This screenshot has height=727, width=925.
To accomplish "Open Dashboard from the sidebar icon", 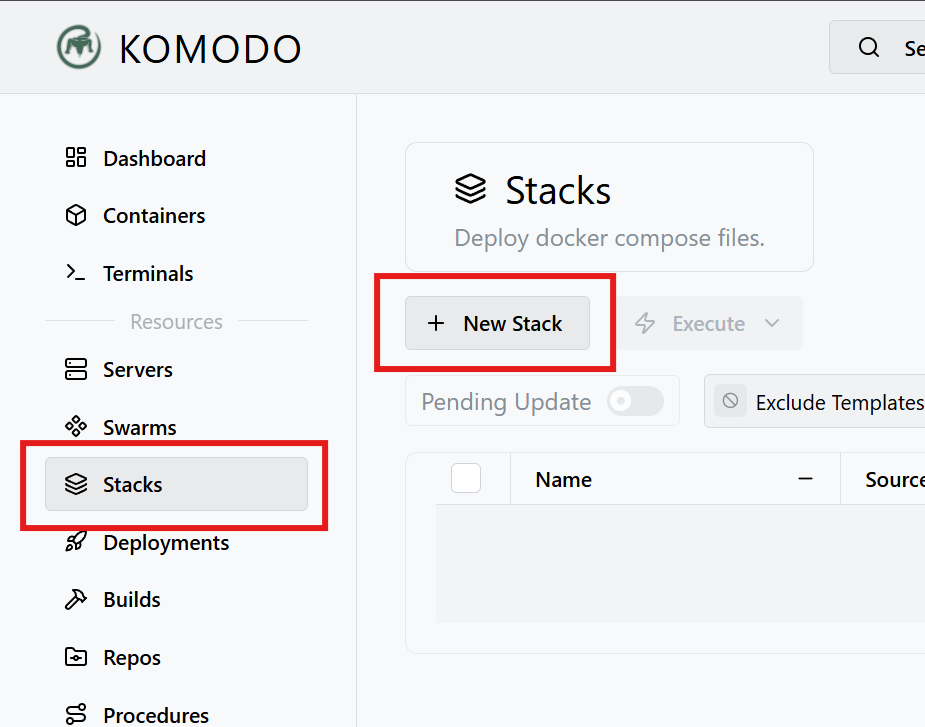I will 76,158.
